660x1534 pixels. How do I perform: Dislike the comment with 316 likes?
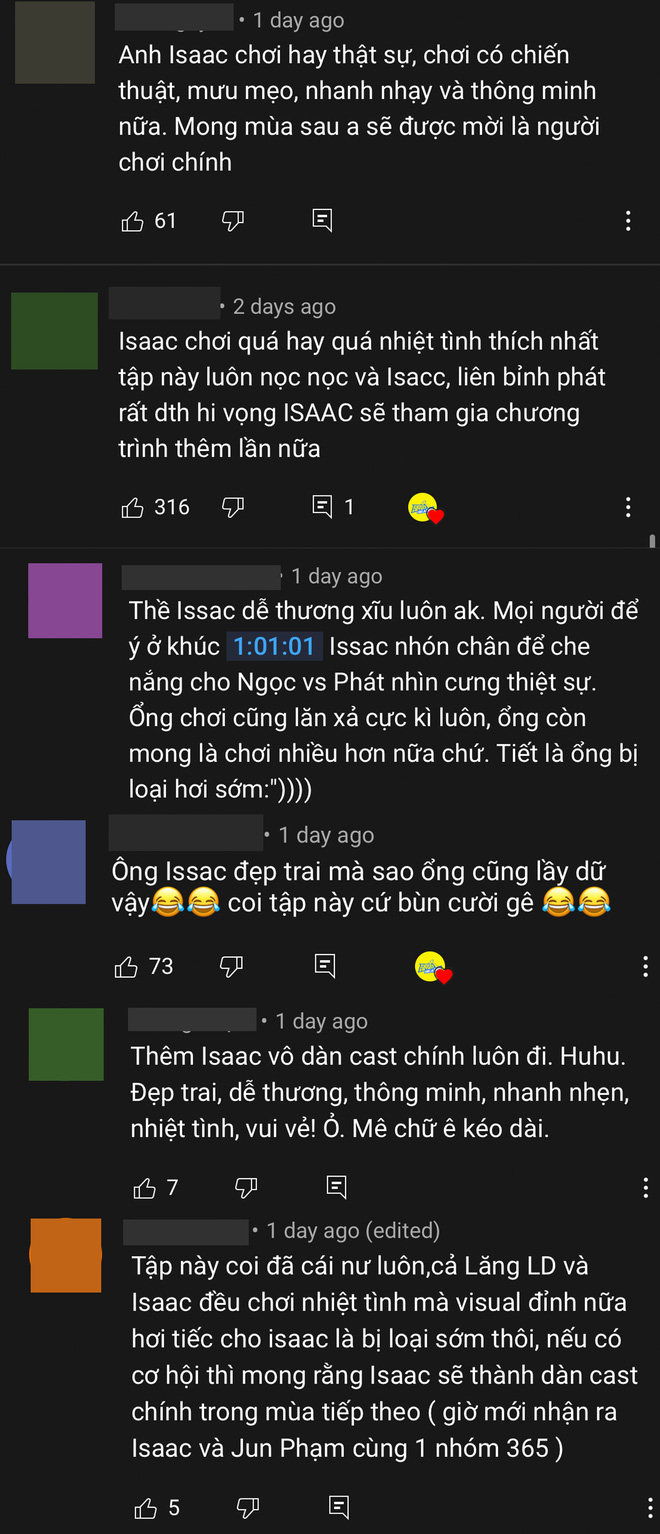point(232,508)
